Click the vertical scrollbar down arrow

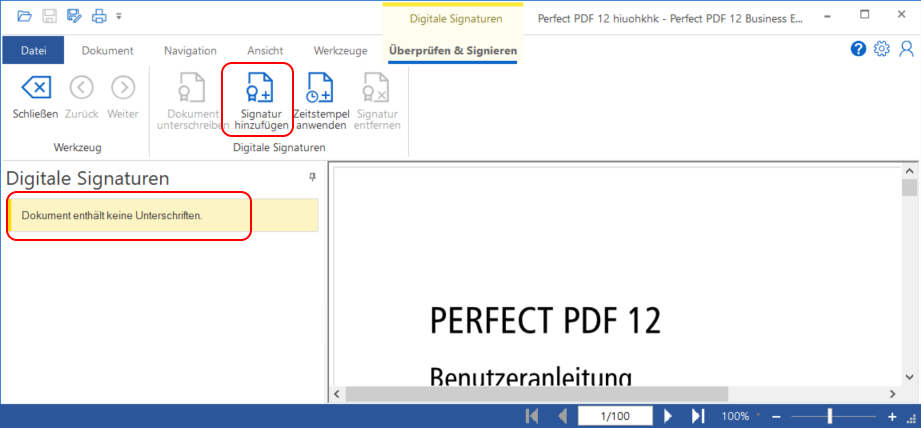910,377
